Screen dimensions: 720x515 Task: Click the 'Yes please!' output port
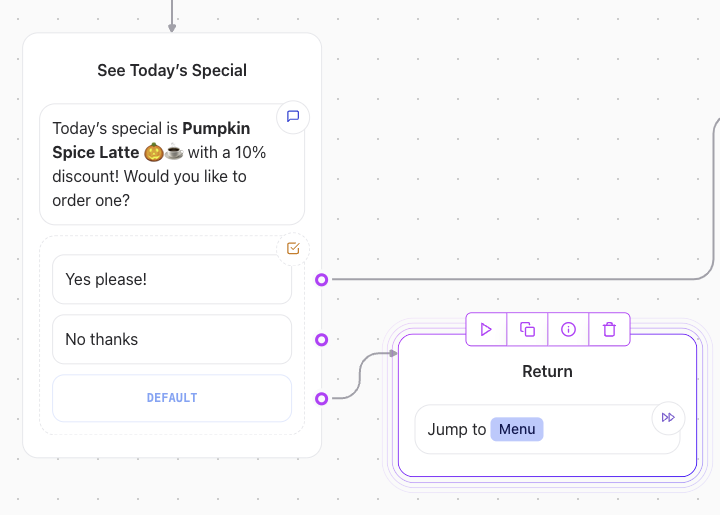click(321, 279)
